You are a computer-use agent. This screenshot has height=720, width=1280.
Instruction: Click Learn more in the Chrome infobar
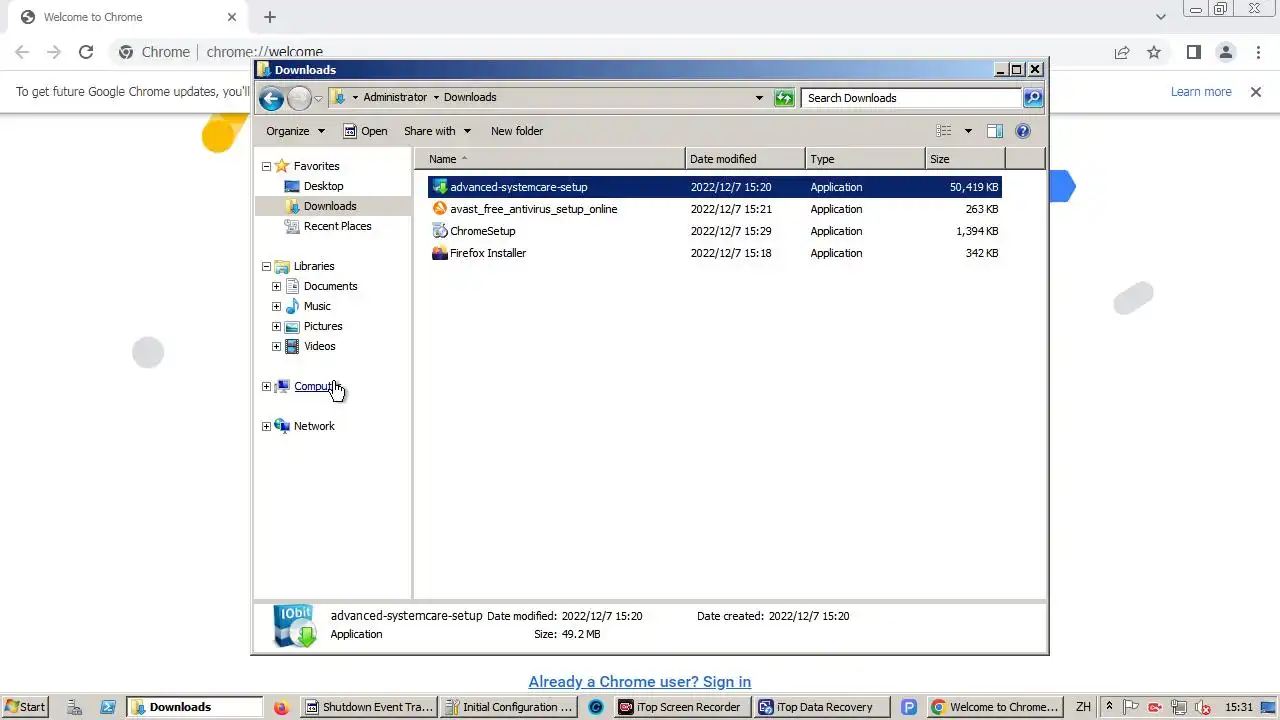pyautogui.click(x=1201, y=92)
